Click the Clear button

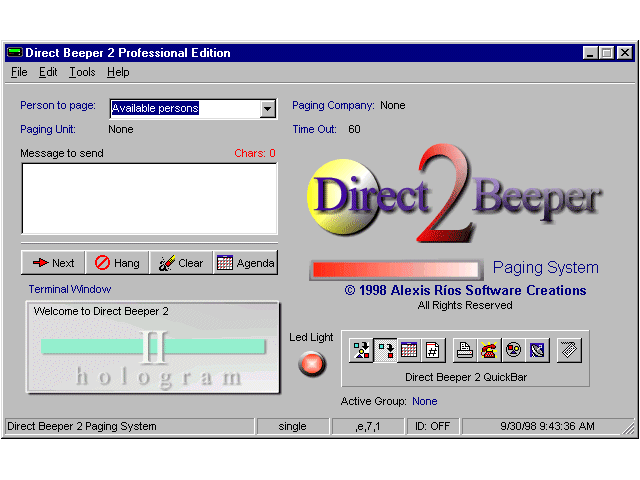[181, 263]
